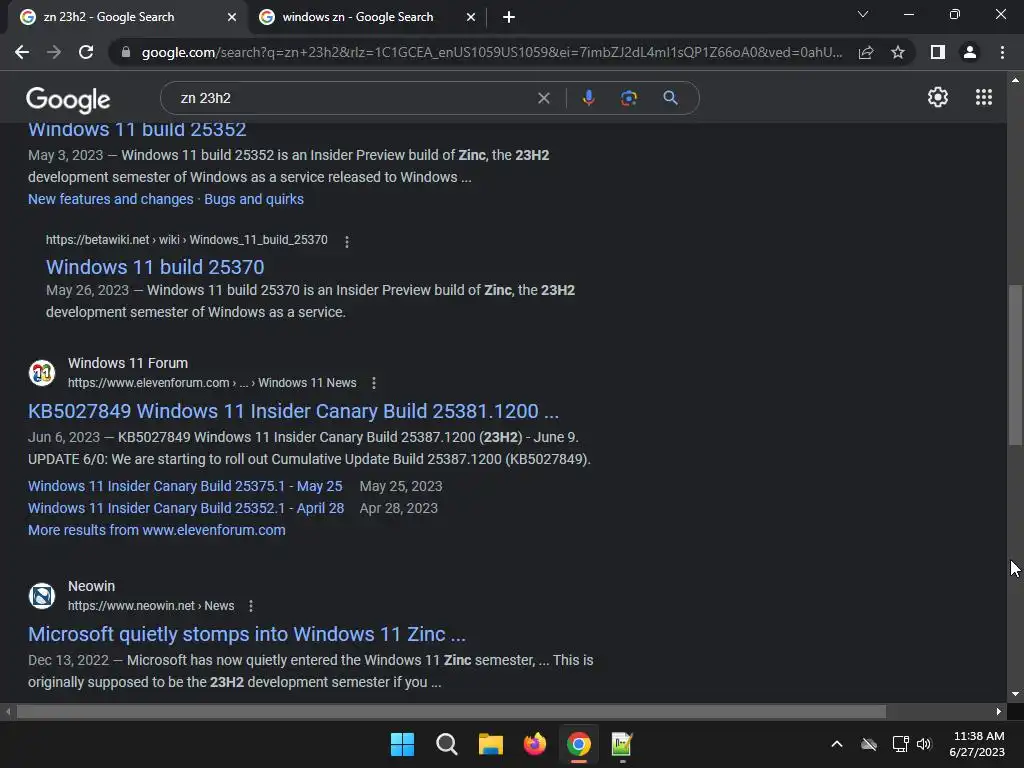Open 'More results from www.elevenforum.com'
The height and width of the screenshot is (768, 1024).
pos(157,530)
